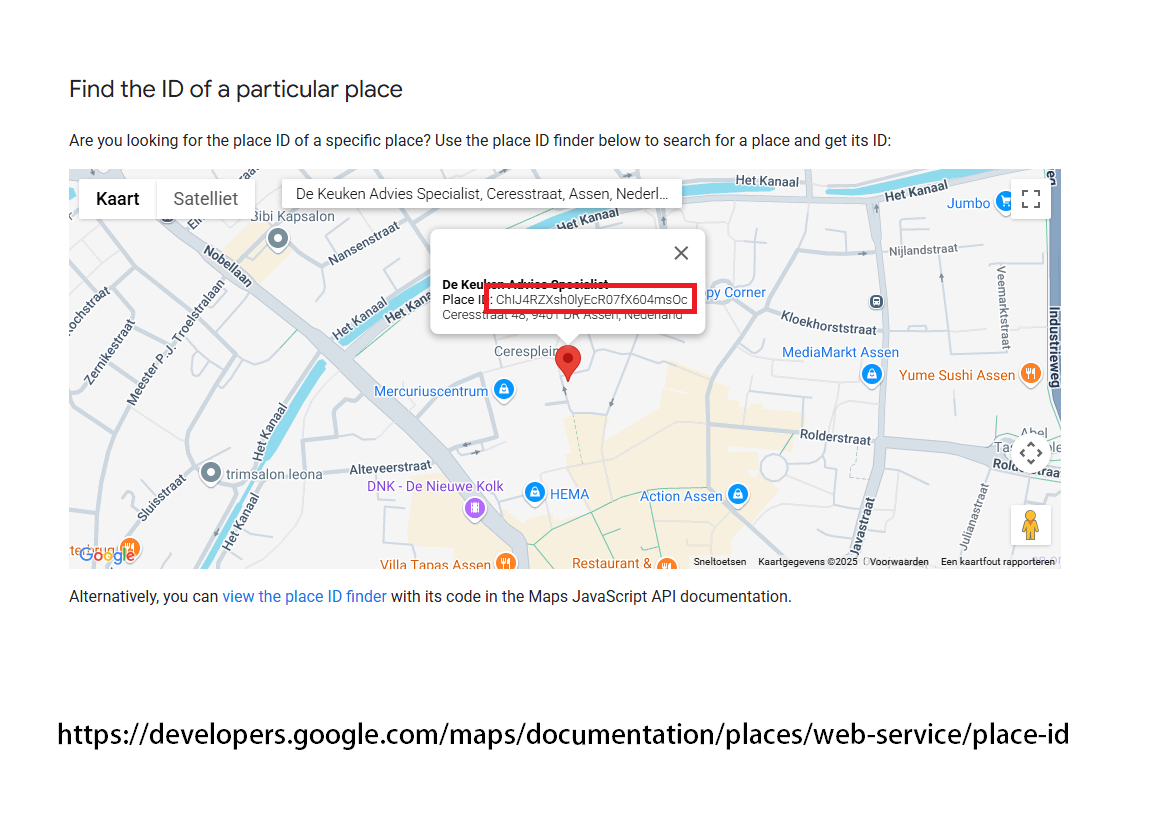Click the Mercuriuscentrum shopping marker
Viewport: 1172px width, 840px height.
coord(505,389)
